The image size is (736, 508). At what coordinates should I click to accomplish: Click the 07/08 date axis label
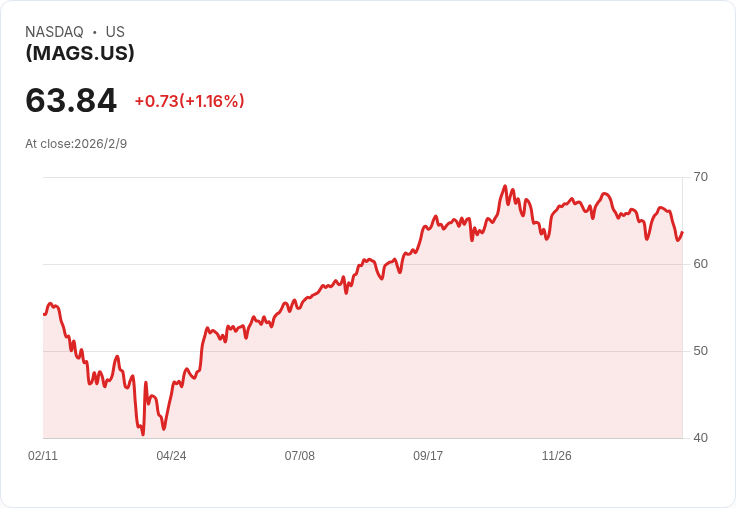click(300, 456)
